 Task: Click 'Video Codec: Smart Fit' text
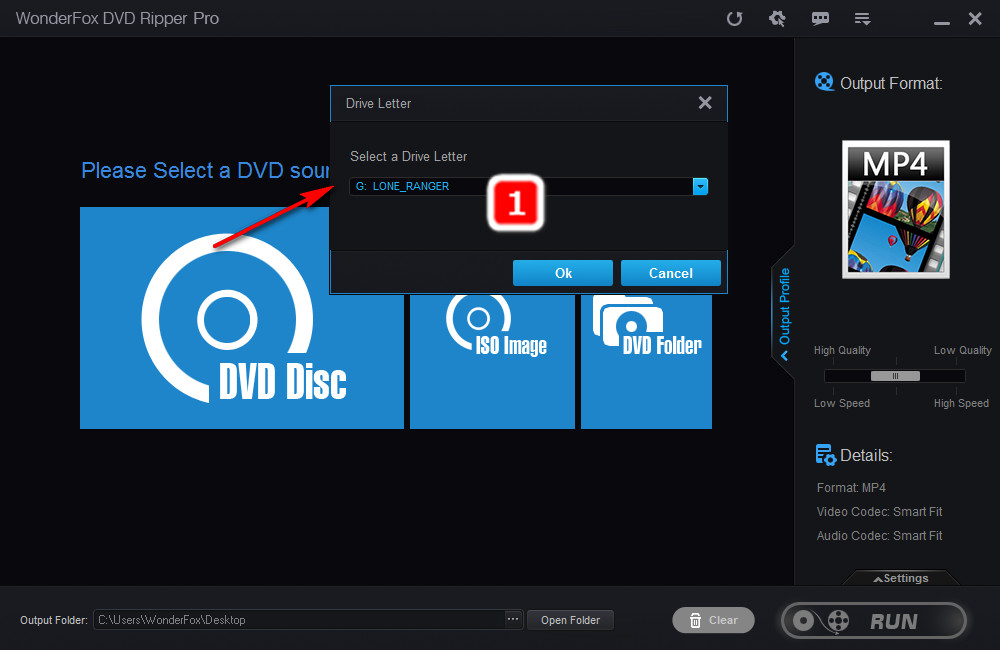[879, 512]
